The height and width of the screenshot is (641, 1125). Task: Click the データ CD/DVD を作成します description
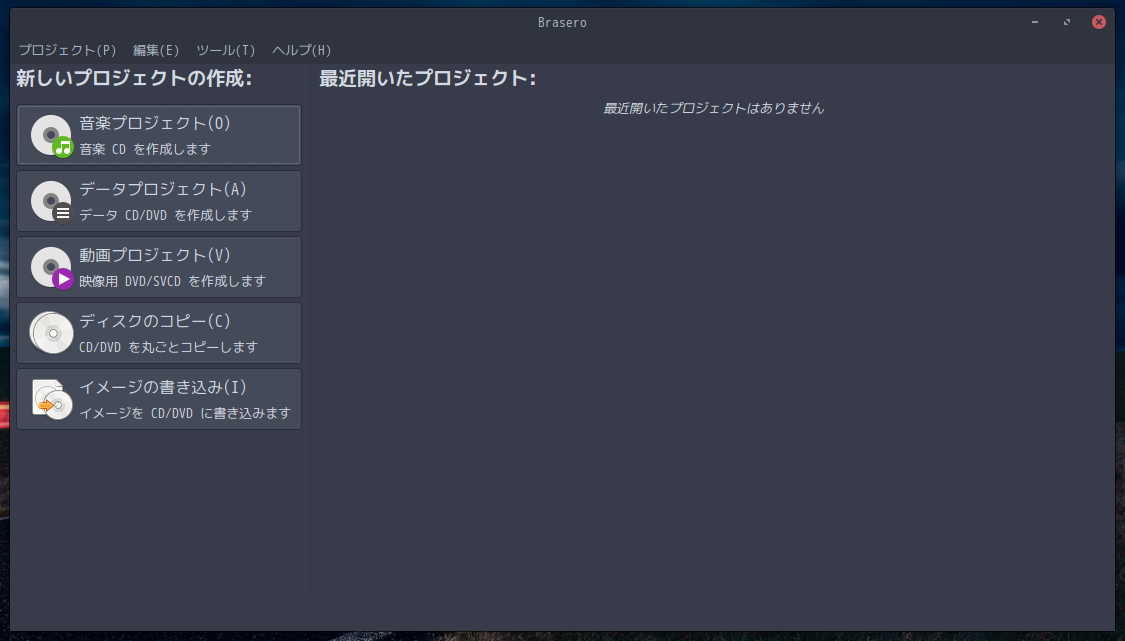click(166, 215)
